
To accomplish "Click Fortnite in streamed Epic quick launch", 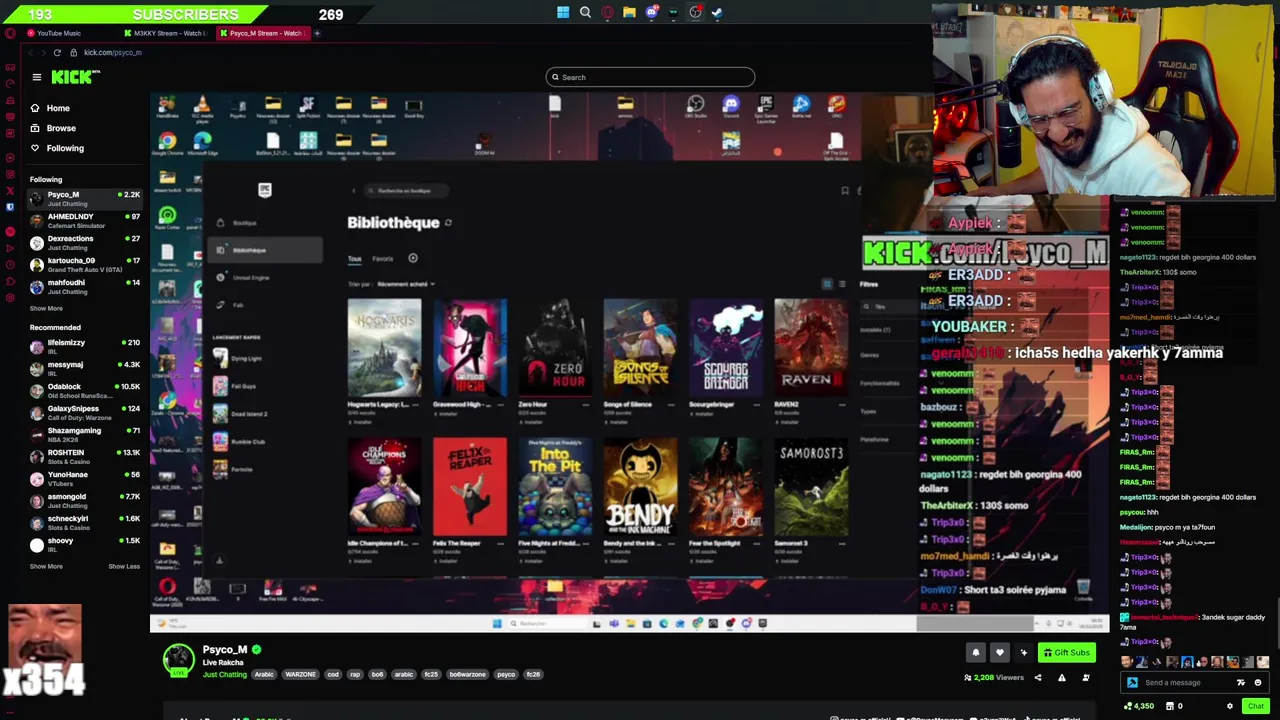I will tap(241, 469).
